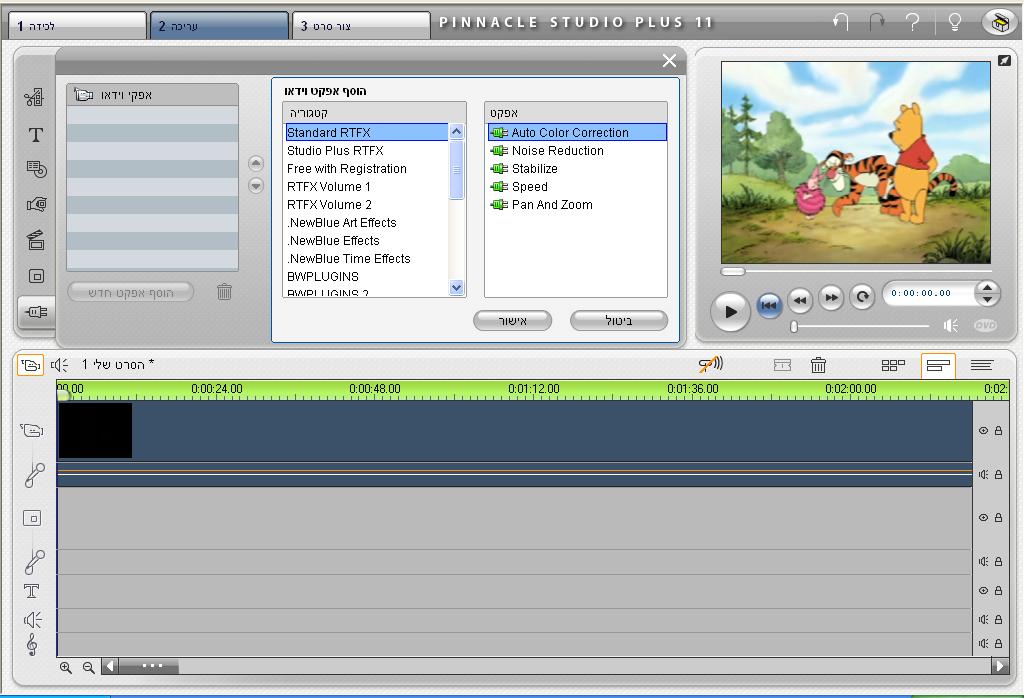Click the split clip razor icon
Image resolution: width=1024 pixels, height=698 pixels.
pyautogui.click(x=782, y=365)
